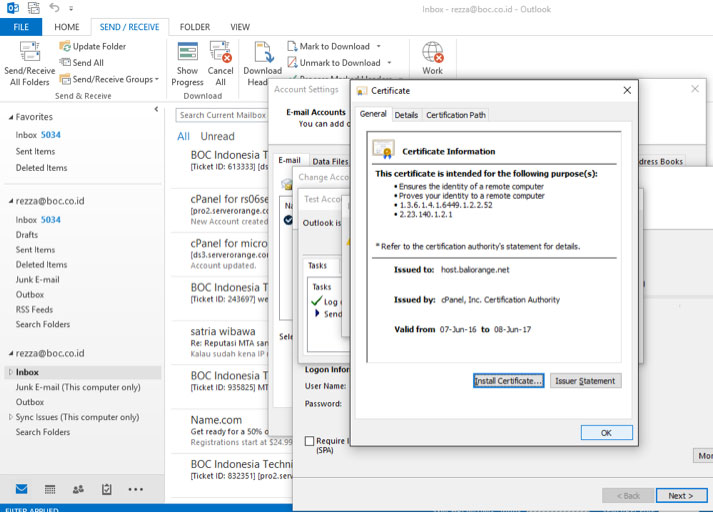Click the Download Headers icon
The image size is (713, 513).
(x=263, y=51)
